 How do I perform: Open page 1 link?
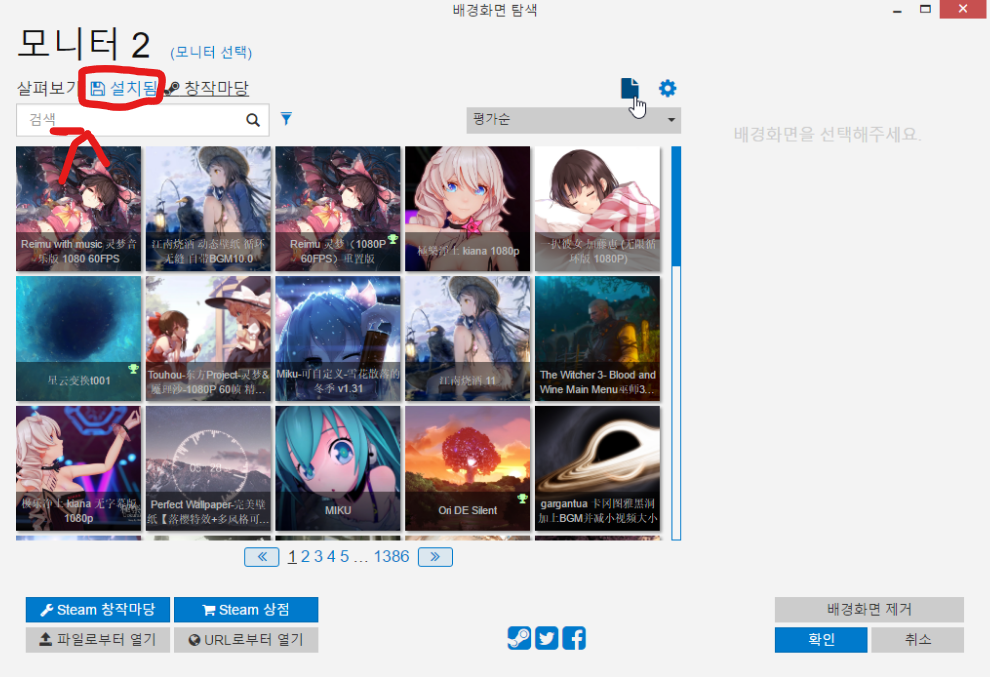click(292, 556)
